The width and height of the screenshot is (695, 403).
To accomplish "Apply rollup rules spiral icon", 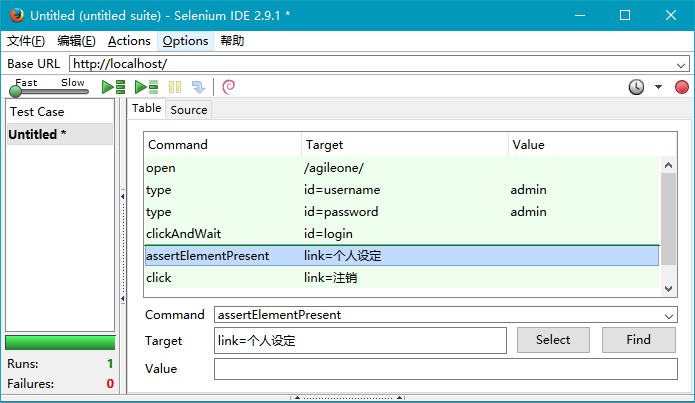I will [x=229, y=87].
